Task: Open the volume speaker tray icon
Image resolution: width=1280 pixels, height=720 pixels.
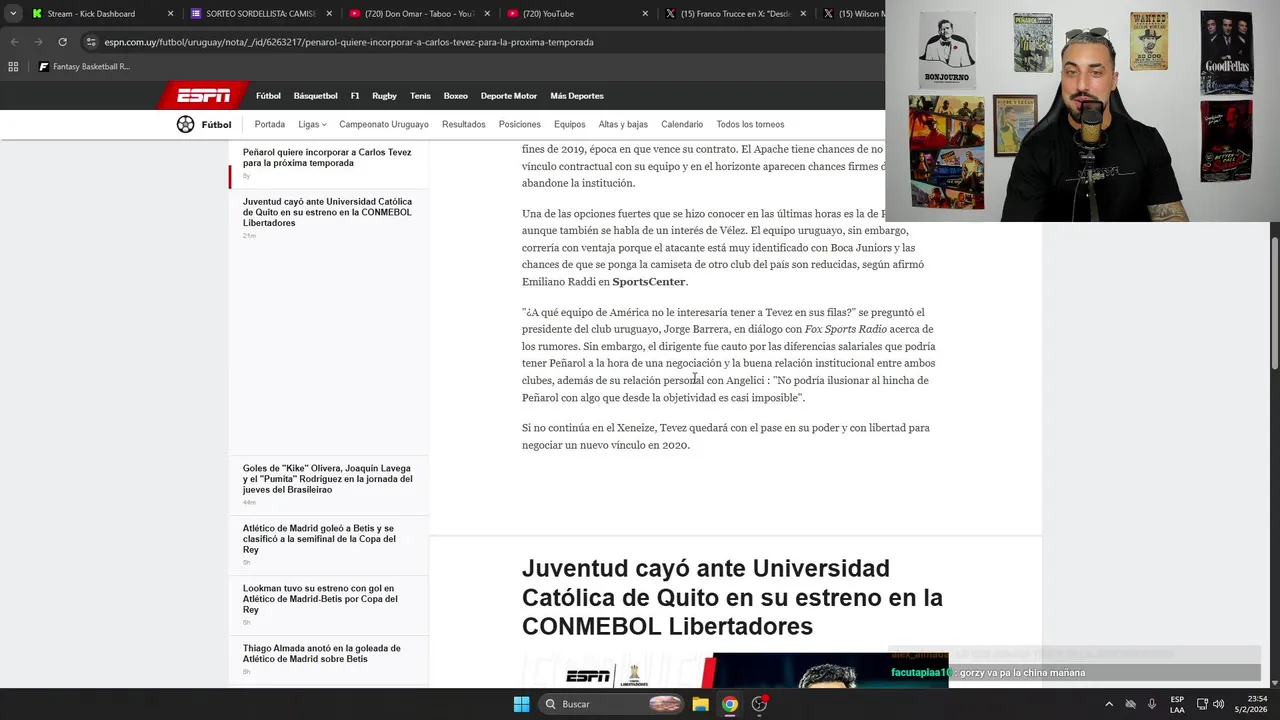Action: pos(1218,704)
